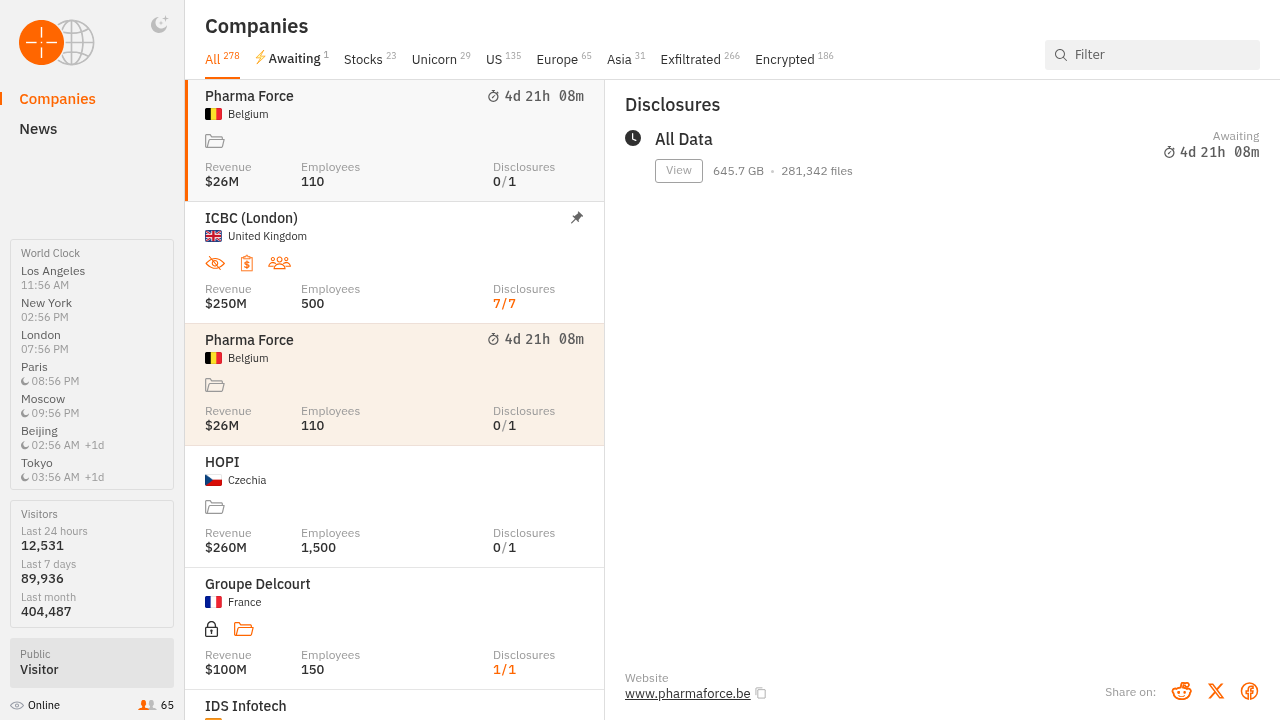Copy website URL with copy icon
This screenshot has height=720, width=1280.
click(761, 693)
